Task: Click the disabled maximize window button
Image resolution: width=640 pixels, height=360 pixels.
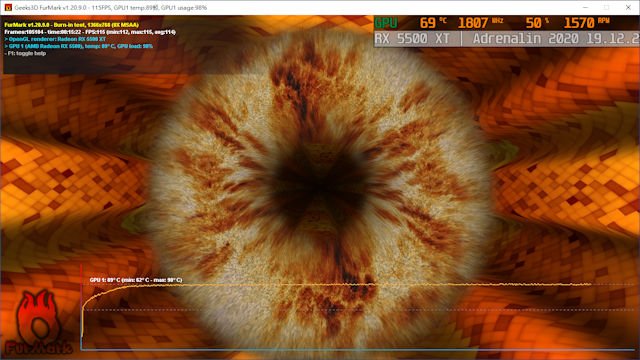Action: (x=607, y=7)
